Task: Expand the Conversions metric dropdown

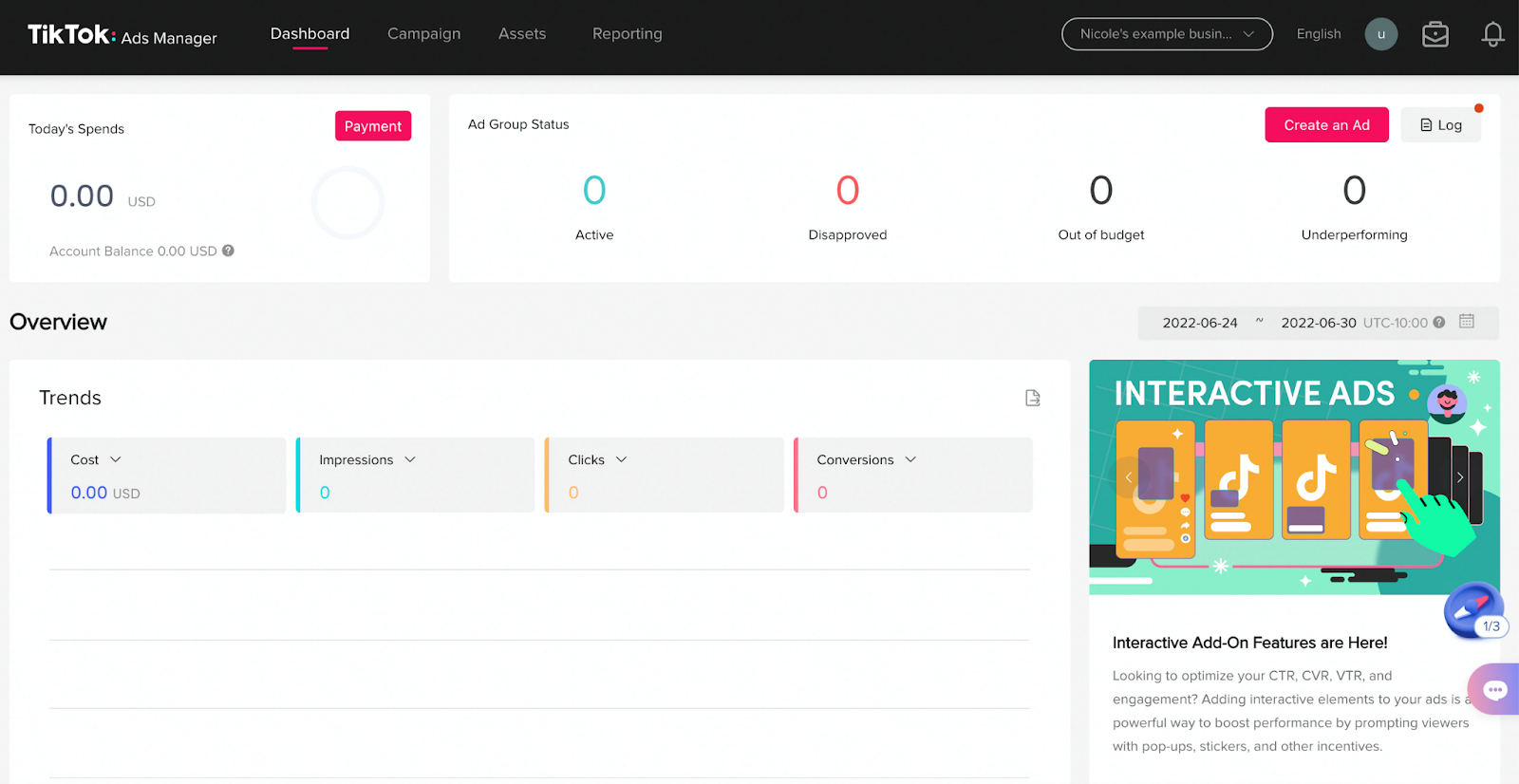Action: [910, 459]
